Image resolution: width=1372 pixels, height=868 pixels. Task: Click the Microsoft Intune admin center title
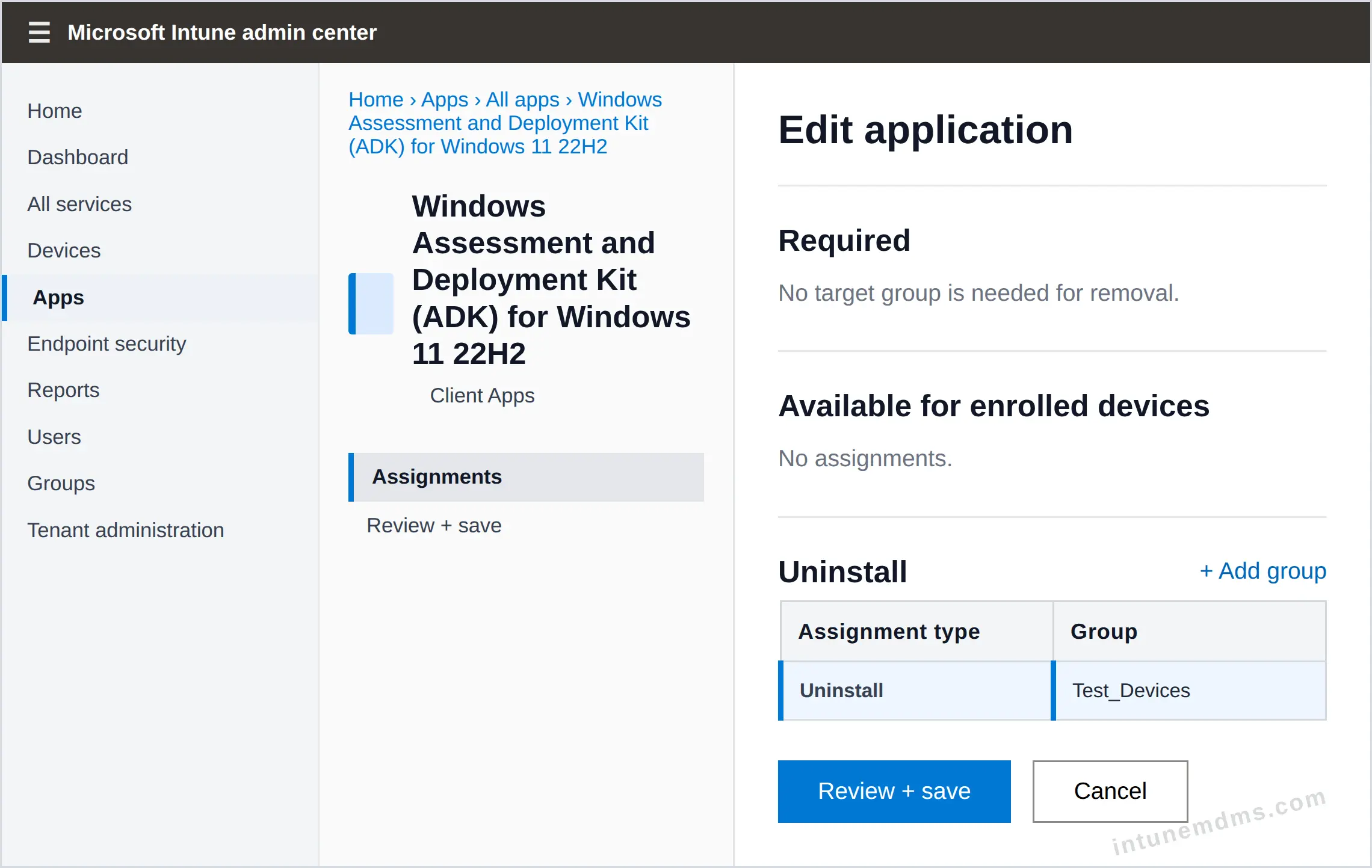coord(222,32)
